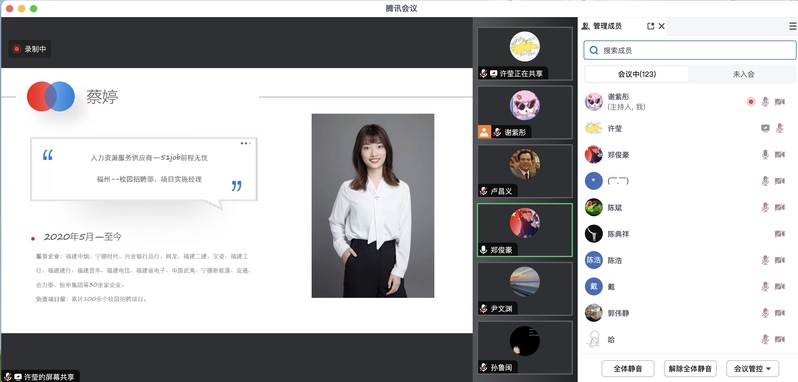Screen dimensions: 798x382
Task: Open the hamburger menu at panel top right
Action: click(792, 26)
